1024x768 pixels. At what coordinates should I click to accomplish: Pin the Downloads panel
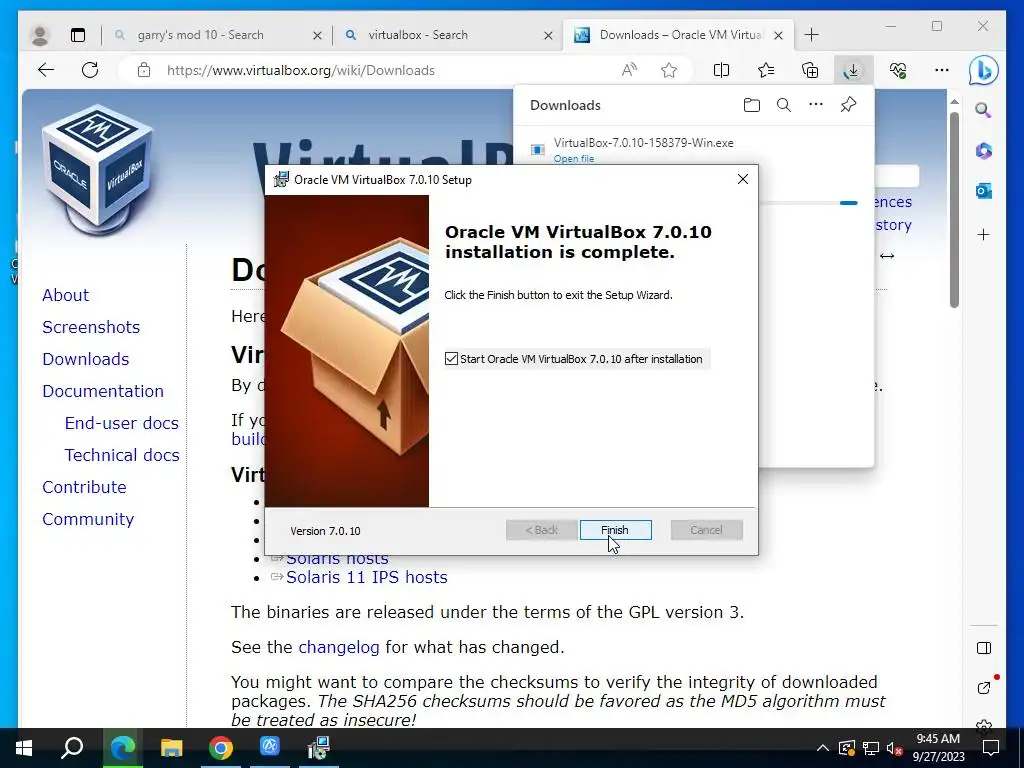(x=848, y=104)
